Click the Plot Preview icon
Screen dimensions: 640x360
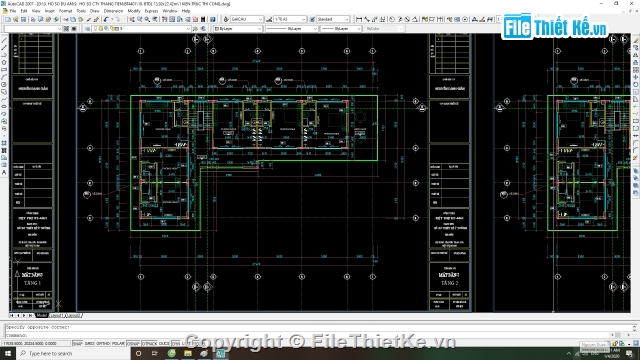(40, 19)
